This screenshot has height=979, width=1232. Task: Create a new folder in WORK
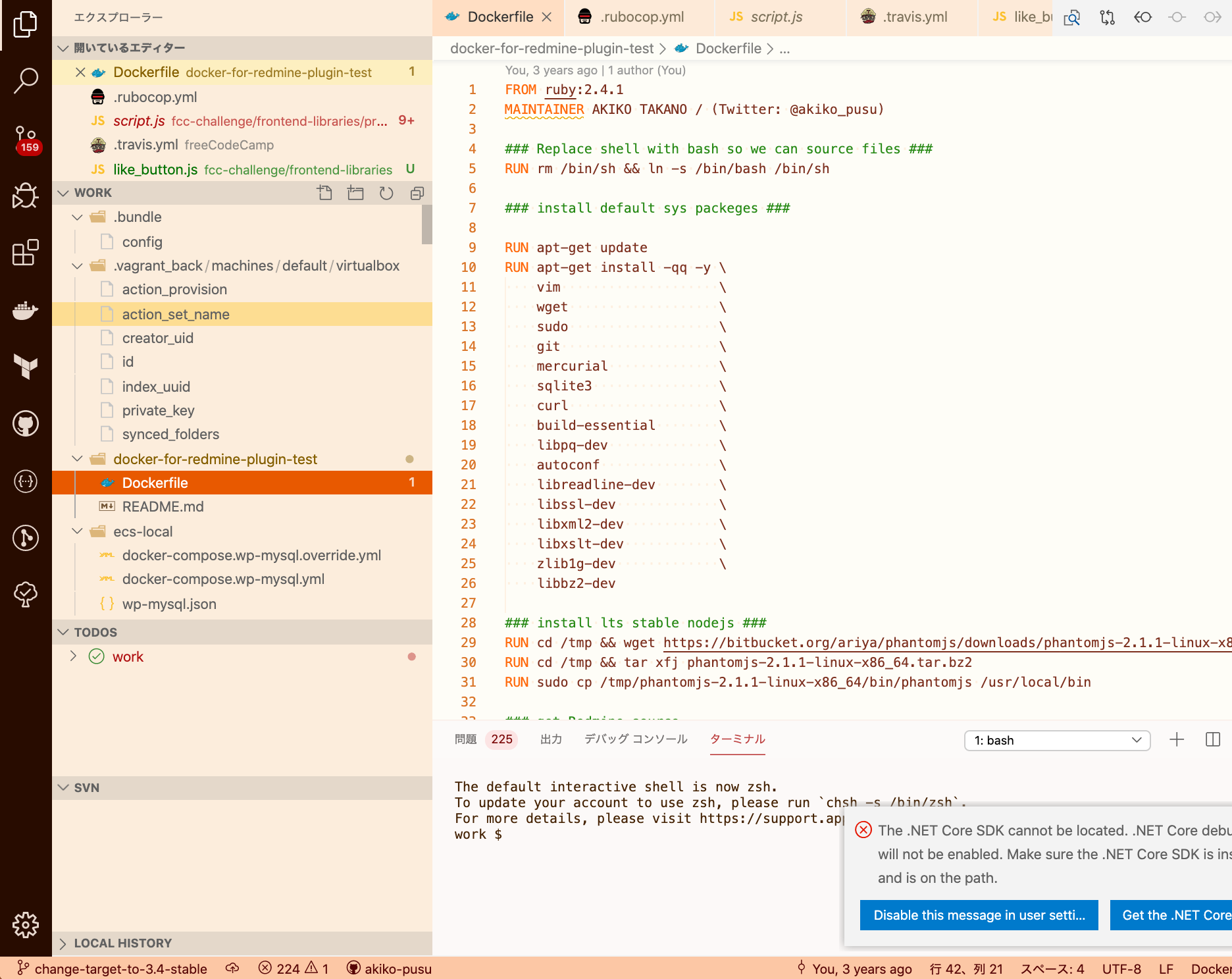[x=355, y=193]
